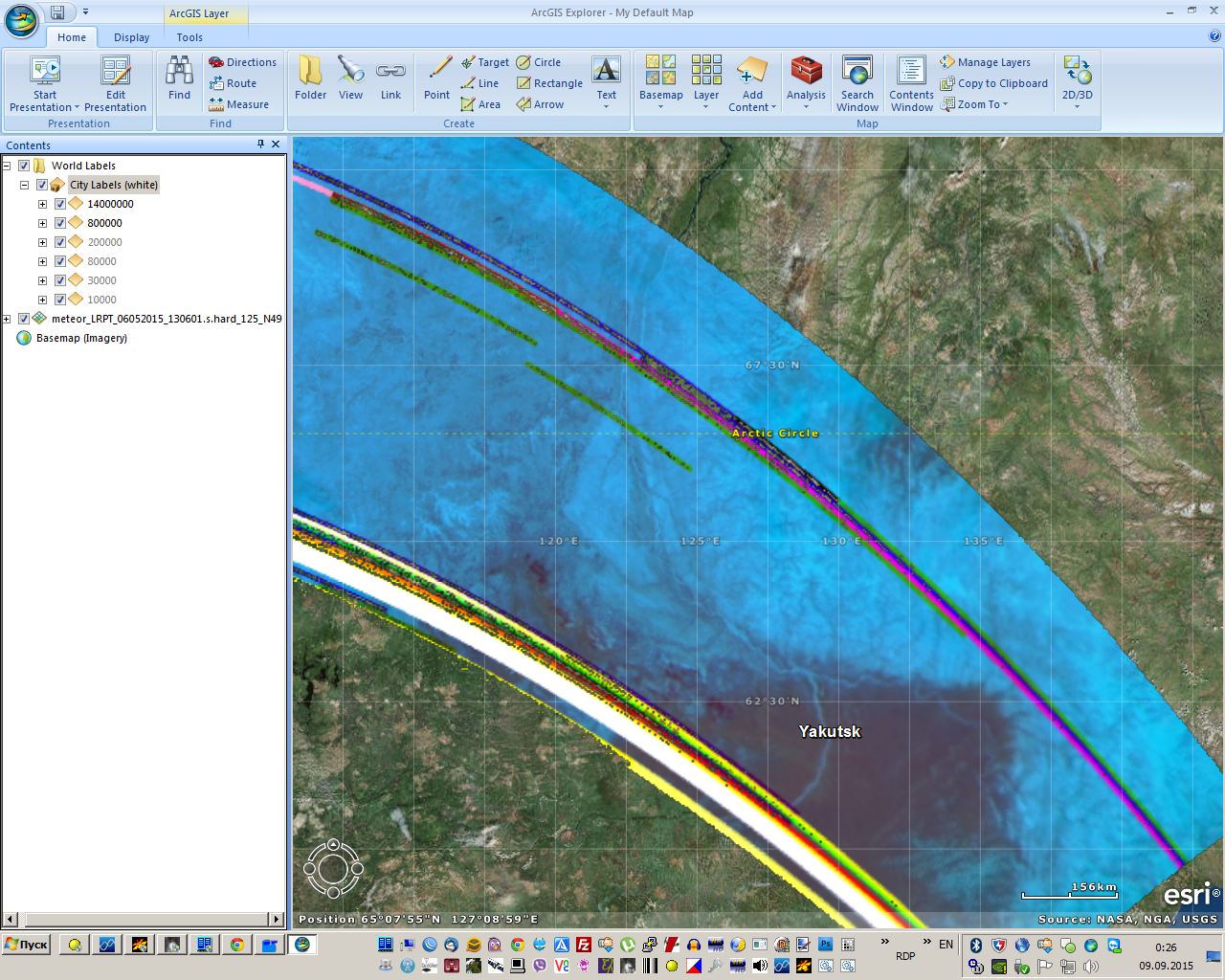Click the EN language indicator
This screenshot has width=1225, height=980.
pyautogui.click(x=946, y=945)
